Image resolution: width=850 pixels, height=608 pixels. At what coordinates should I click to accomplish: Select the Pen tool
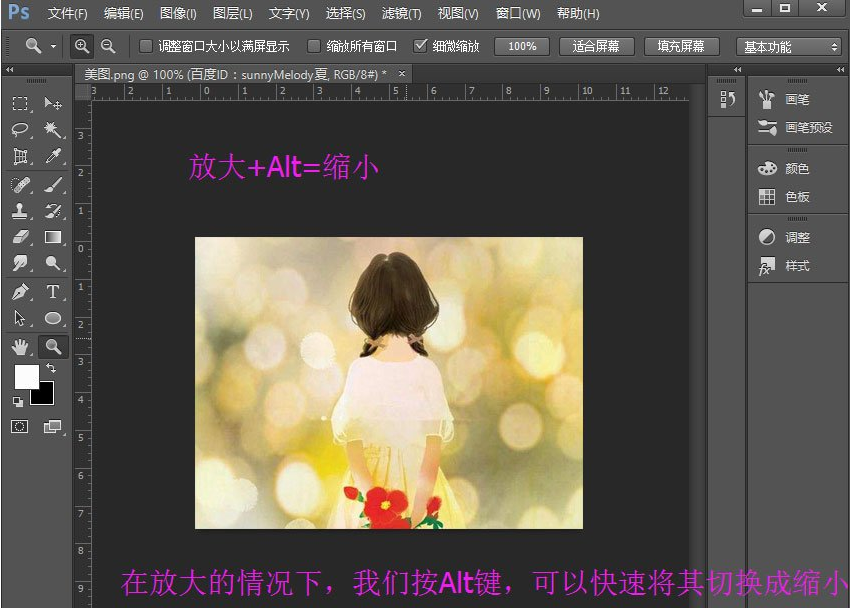click(20, 292)
